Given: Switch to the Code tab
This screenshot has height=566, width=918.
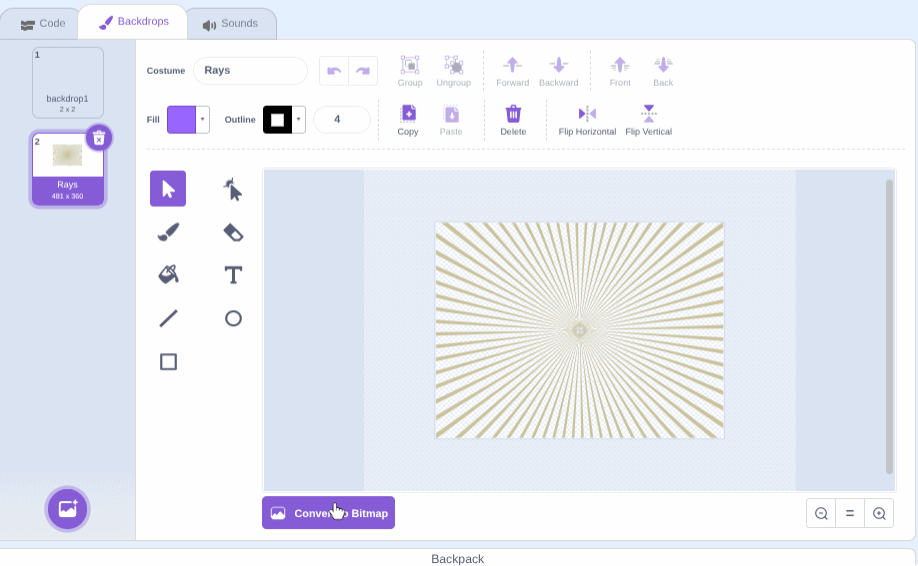Looking at the screenshot, I should pyautogui.click(x=42, y=23).
